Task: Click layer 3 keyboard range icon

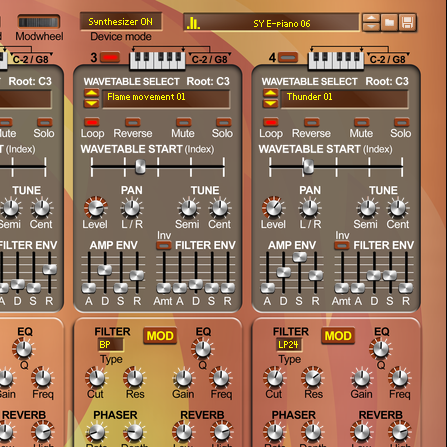Action: [x=157, y=60]
